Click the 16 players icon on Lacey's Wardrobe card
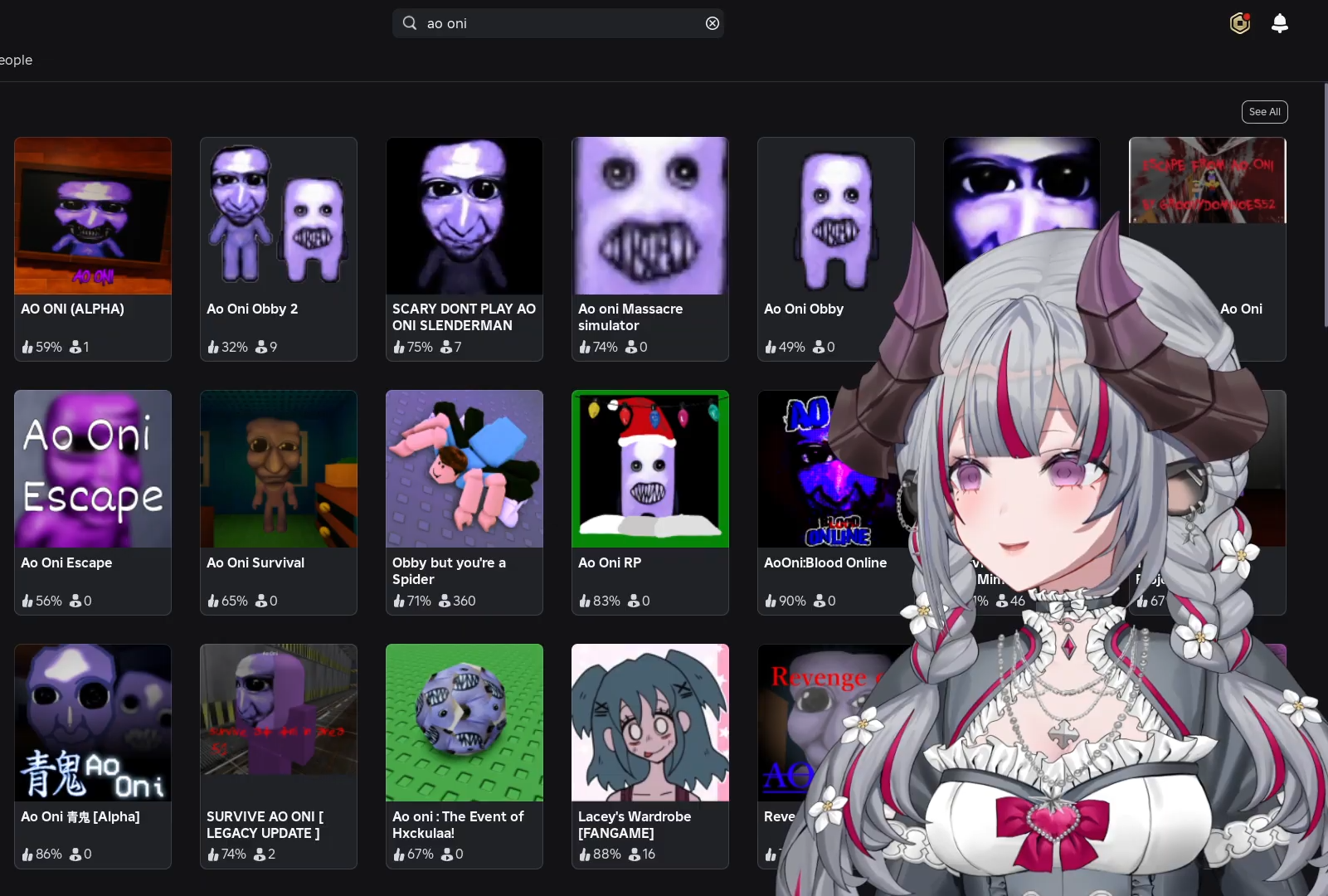The height and width of the screenshot is (896, 1328). [x=635, y=855]
